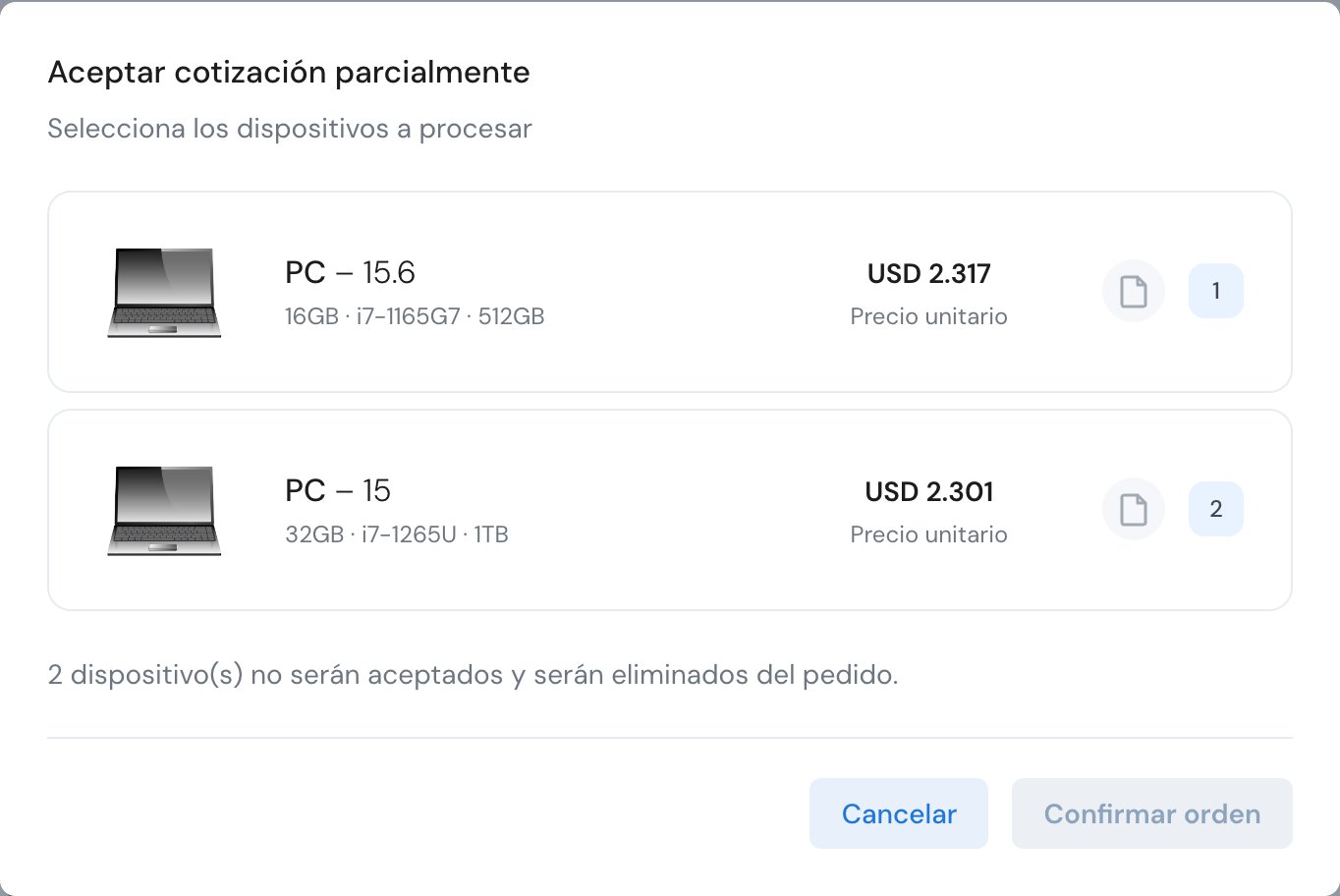Select quantity badge 2 on PC – 15

click(x=1216, y=509)
